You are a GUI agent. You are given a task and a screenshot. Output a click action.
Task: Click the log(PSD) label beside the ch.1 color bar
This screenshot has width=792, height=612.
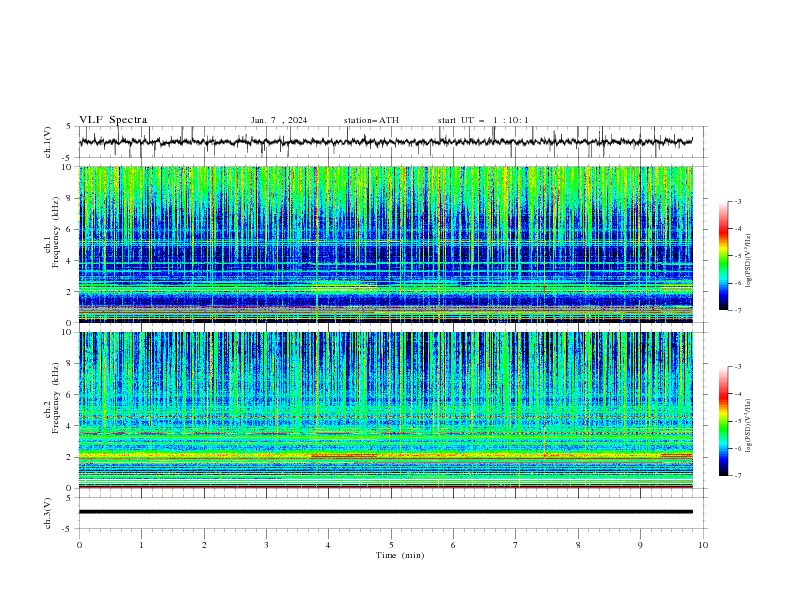pyautogui.click(x=749, y=261)
